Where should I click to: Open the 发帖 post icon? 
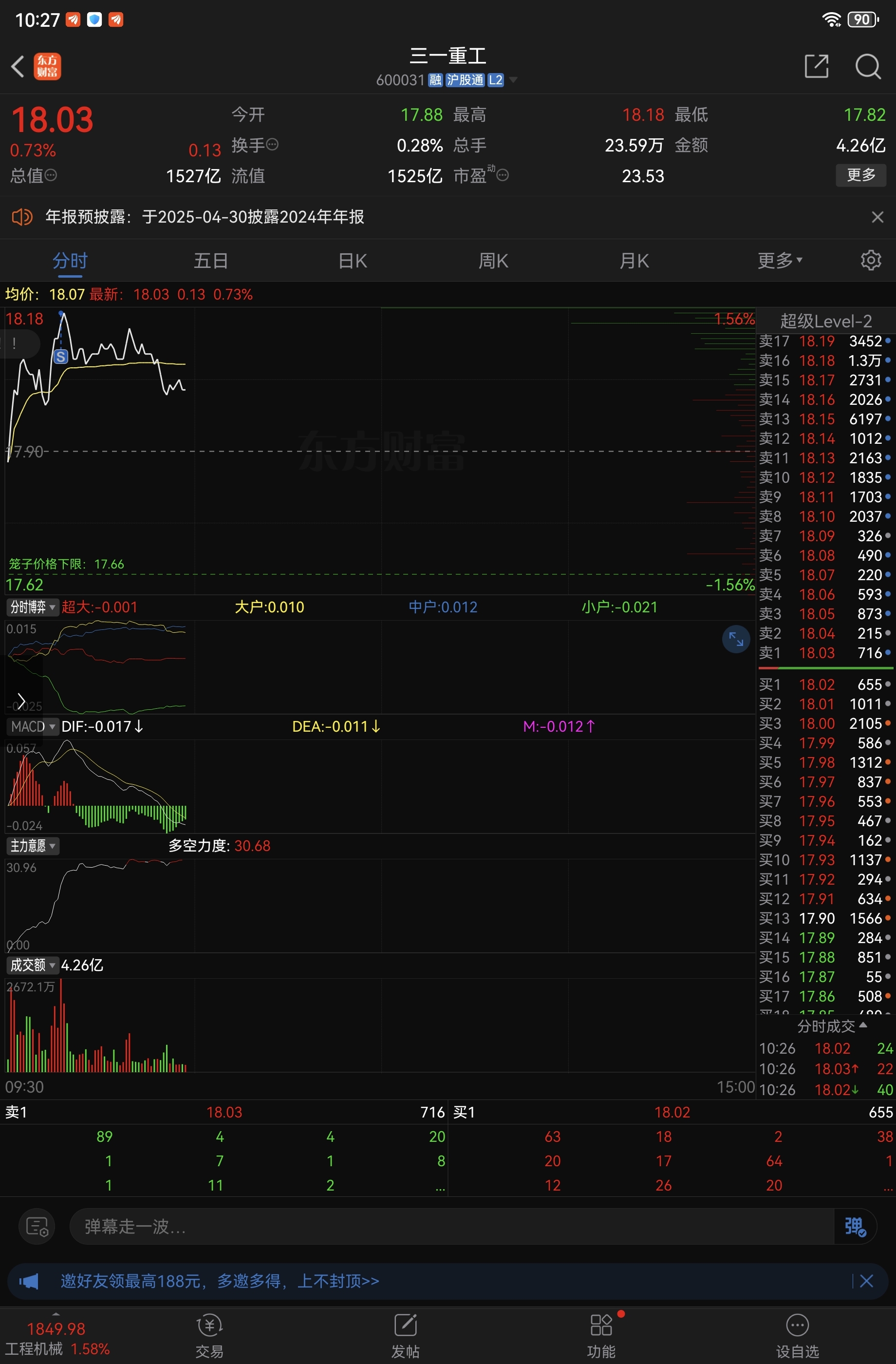(405, 1337)
